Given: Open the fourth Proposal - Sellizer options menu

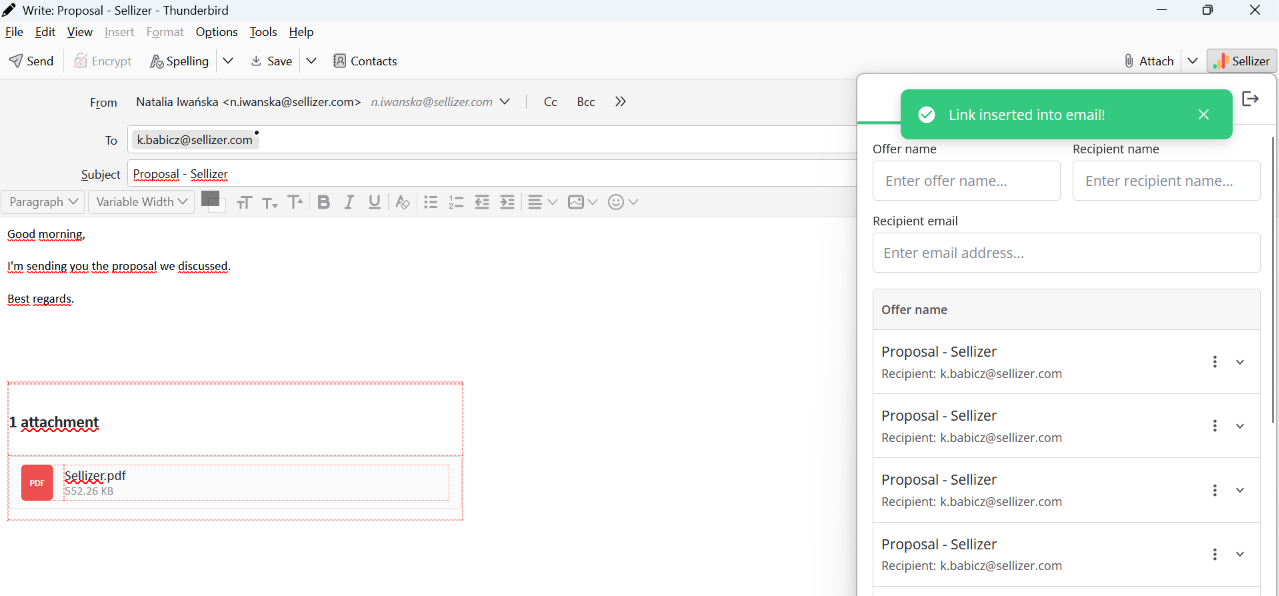Looking at the screenshot, I should 1215,554.
